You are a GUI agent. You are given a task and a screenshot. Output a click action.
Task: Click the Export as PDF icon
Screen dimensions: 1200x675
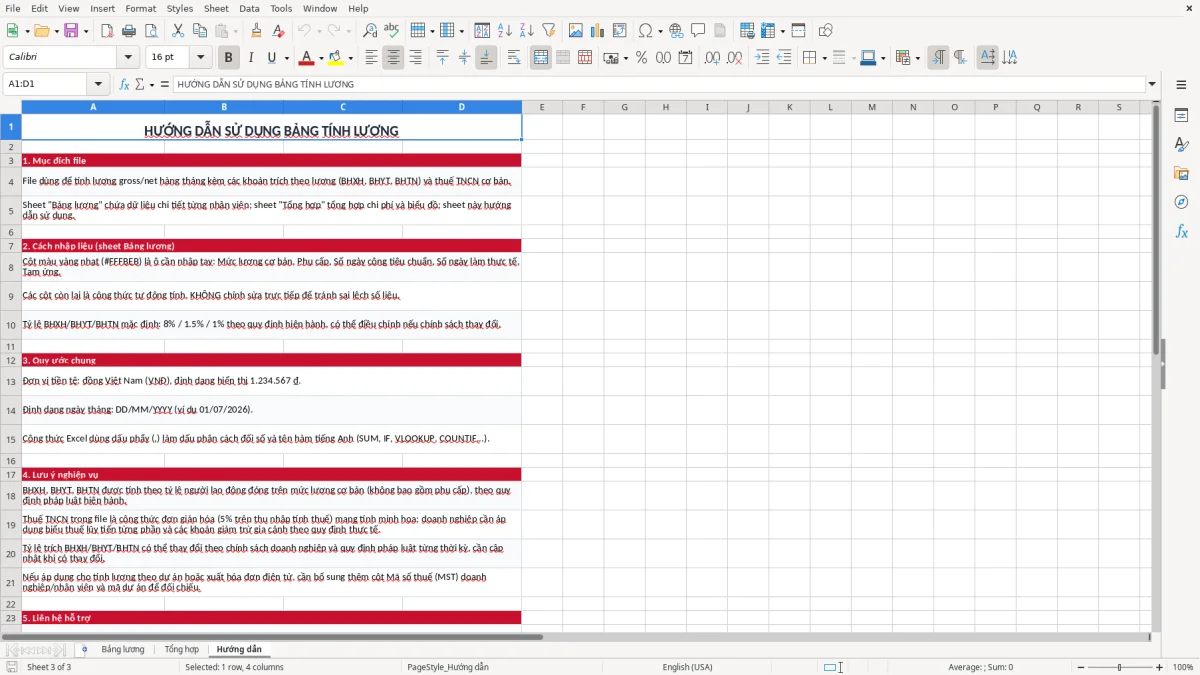point(107,31)
